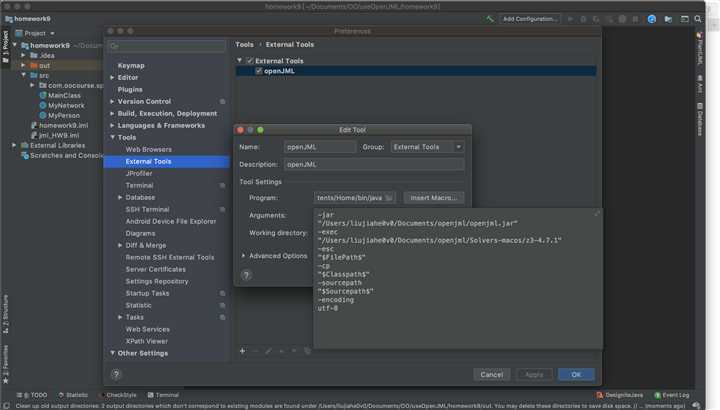
Task: Select SSH Terminal settings page
Action: [x=147, y=209]
